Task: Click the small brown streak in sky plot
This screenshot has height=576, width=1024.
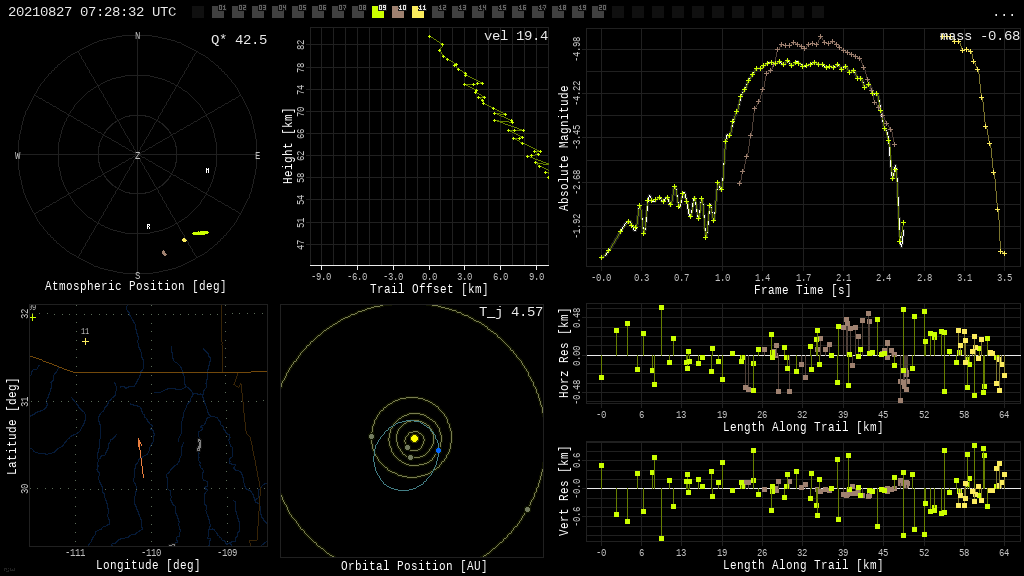Action: [164, 253]
